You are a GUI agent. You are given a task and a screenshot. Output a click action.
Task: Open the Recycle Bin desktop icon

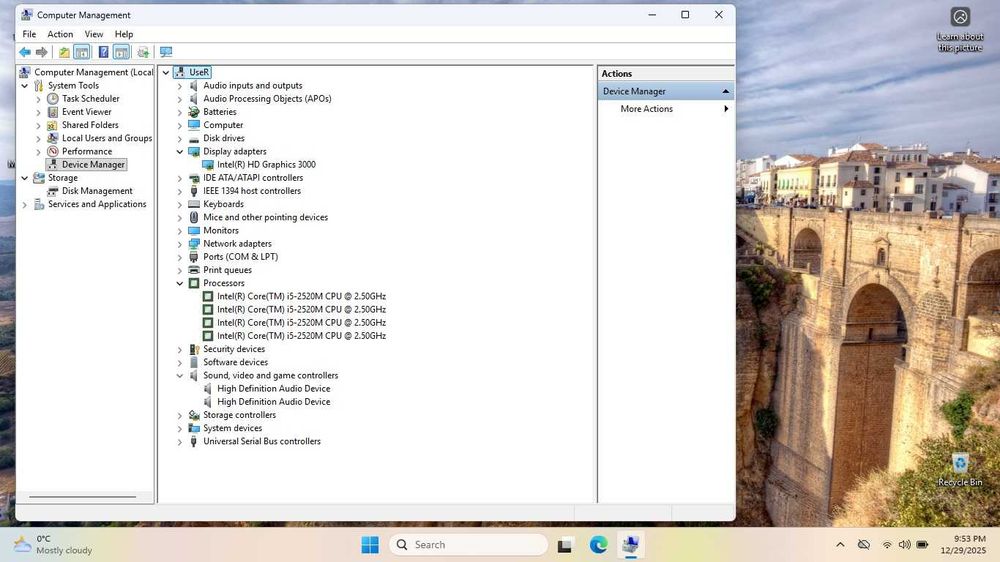pyautogui.click(x=960, y=470)
